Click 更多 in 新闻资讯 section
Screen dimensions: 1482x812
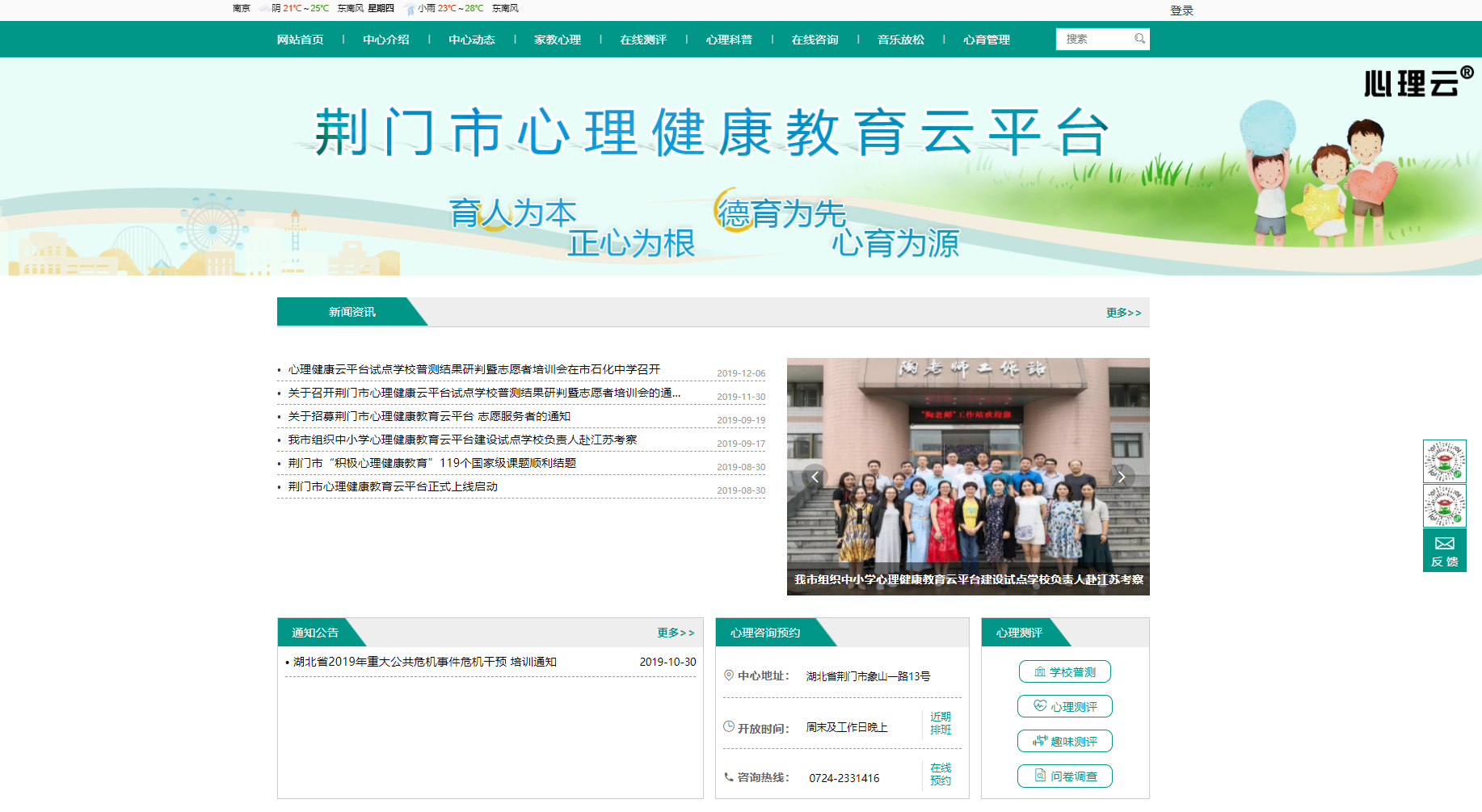coord(1123,313)
